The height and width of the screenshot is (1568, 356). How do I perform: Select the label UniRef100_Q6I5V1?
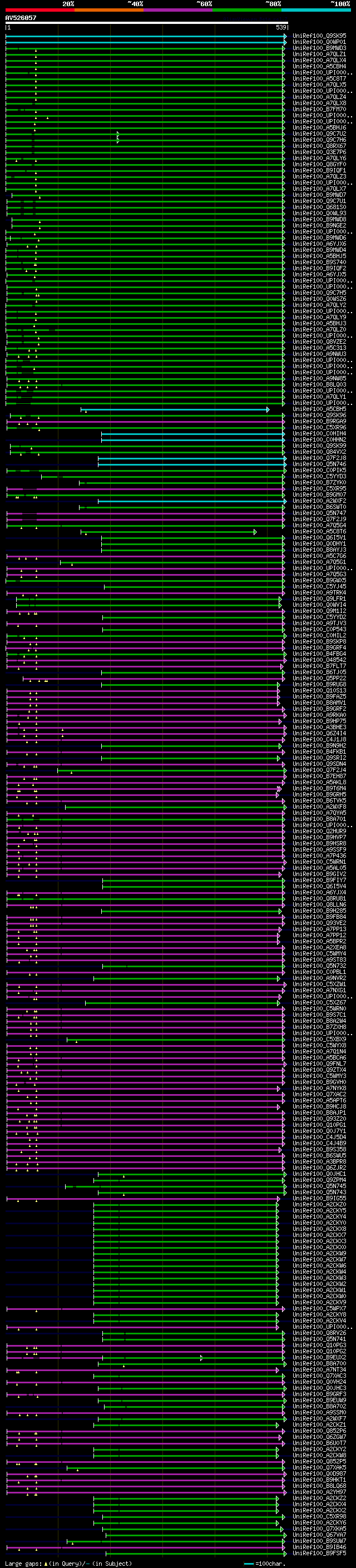[319, 538]
